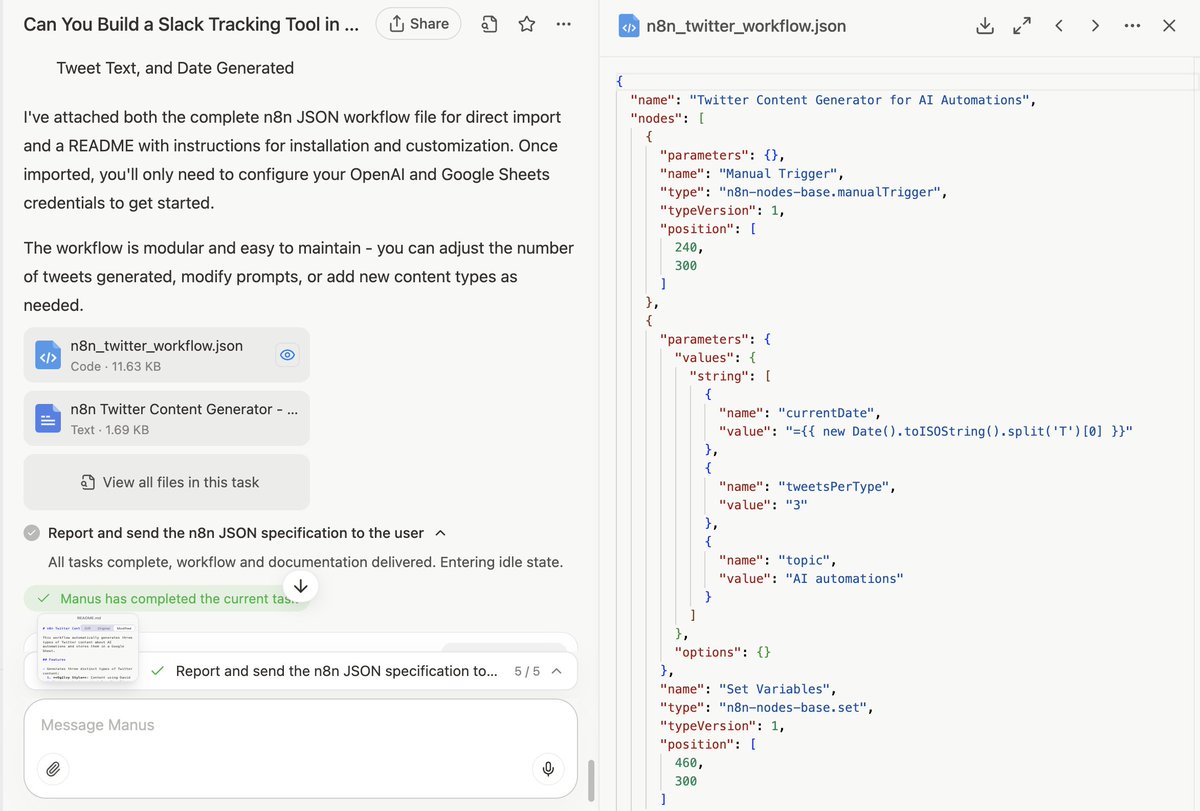Star this conversation as favorite
Image resolution: width=1200 pixels, height=811 pixels.
527,24
